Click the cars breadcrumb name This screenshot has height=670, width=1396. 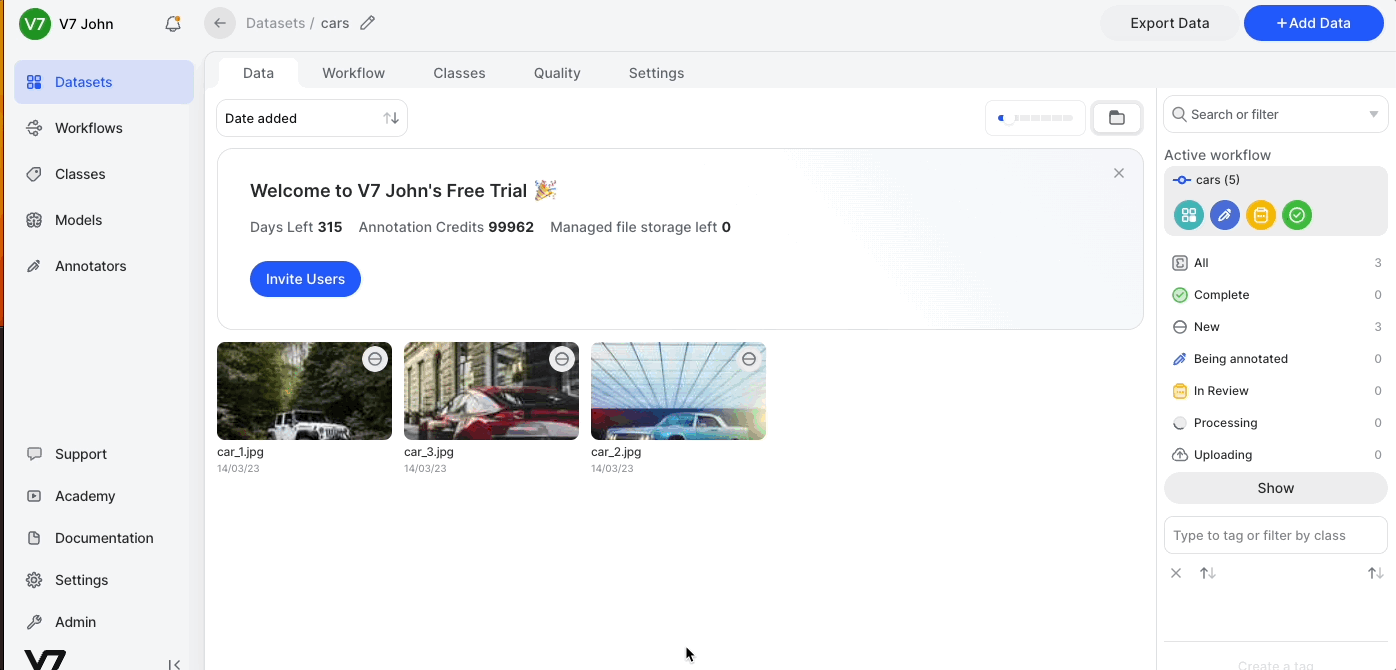coord(335,23)
